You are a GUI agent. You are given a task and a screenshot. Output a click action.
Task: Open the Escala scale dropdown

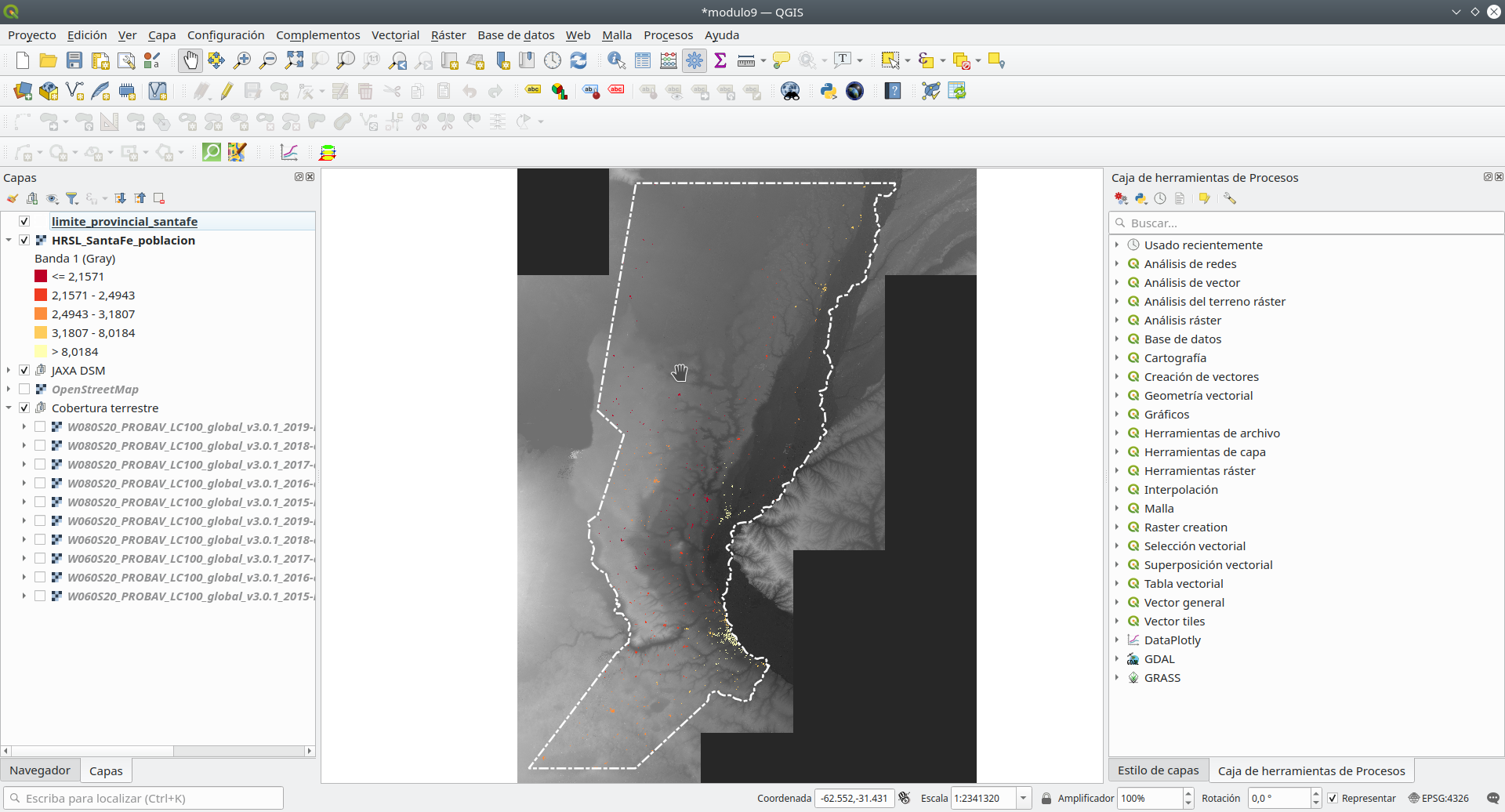click(x=1023, y=798)
